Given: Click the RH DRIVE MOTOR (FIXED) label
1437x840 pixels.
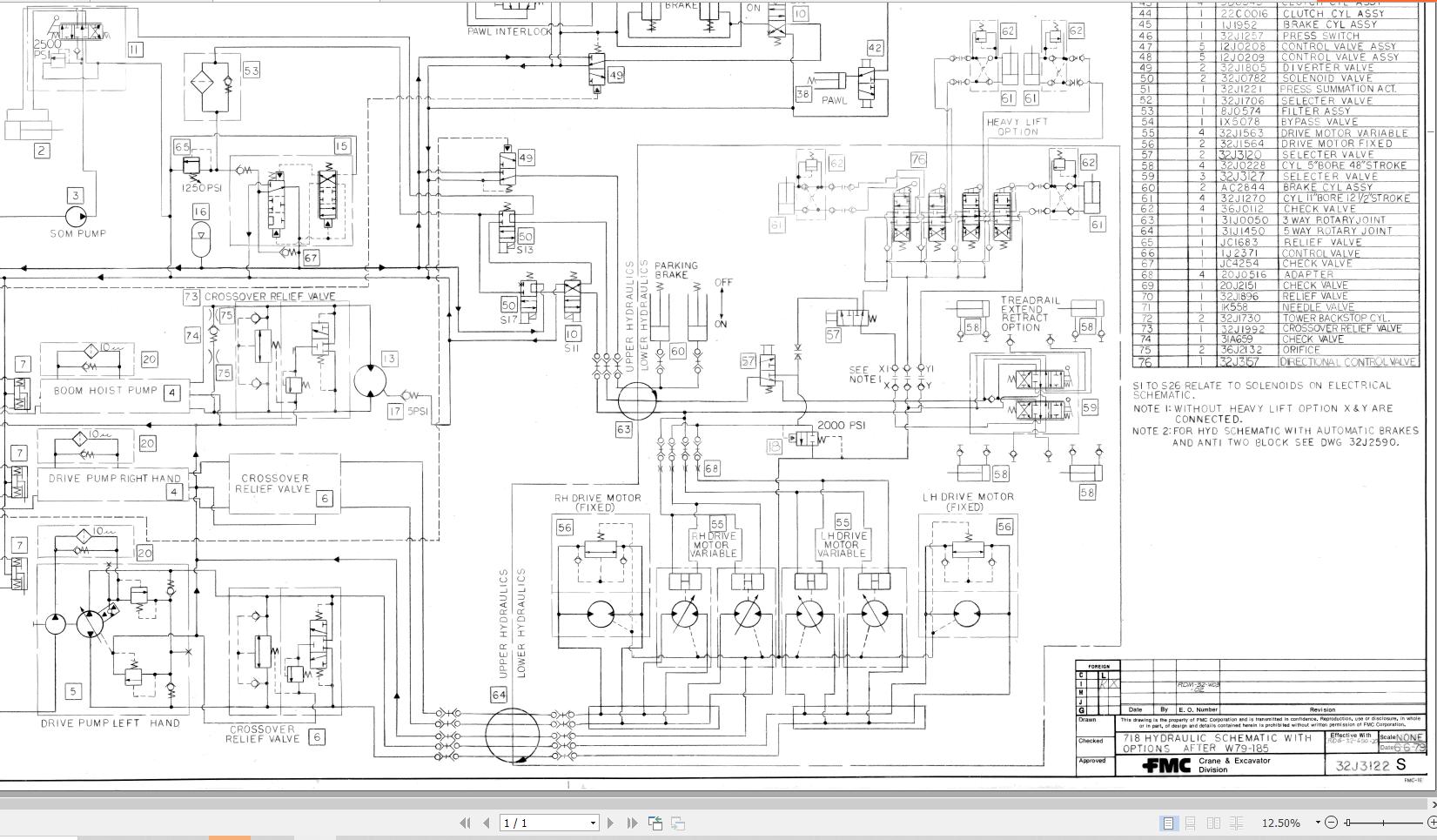Looking at the screenshot, I should click(x=598, y=502).
